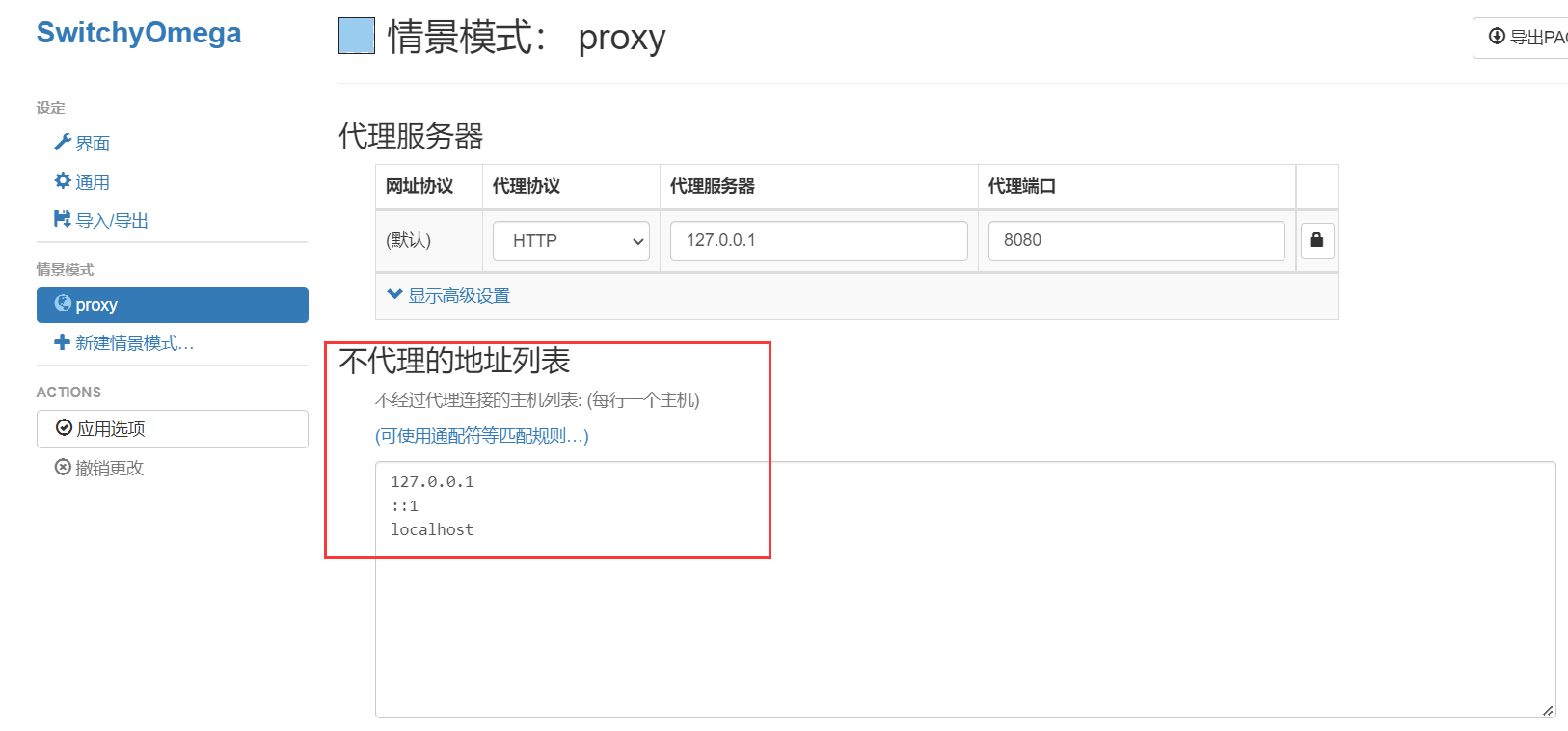Click the proxy port 8080 field

coord(1136,241)
